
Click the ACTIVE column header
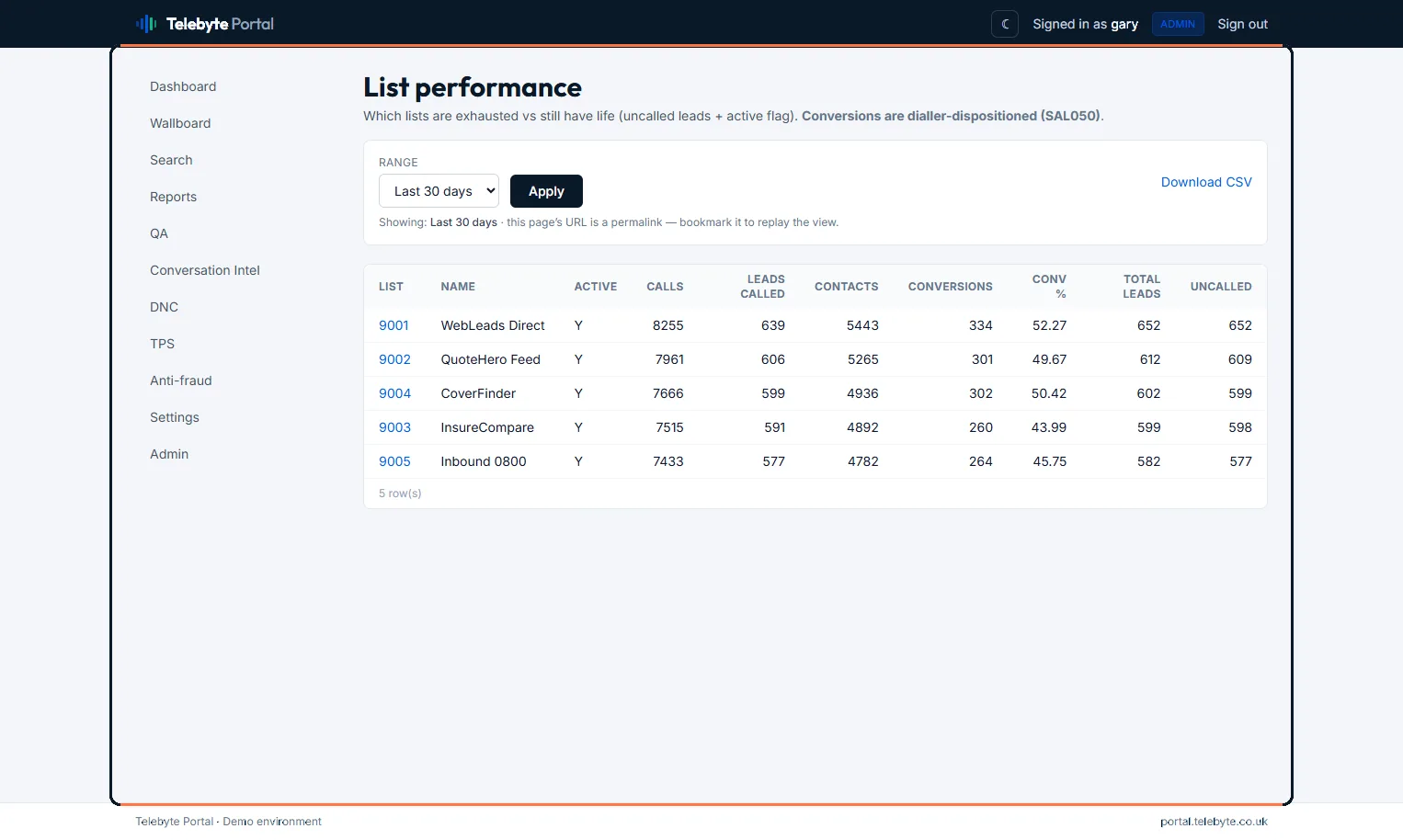[x=596, y=287]
